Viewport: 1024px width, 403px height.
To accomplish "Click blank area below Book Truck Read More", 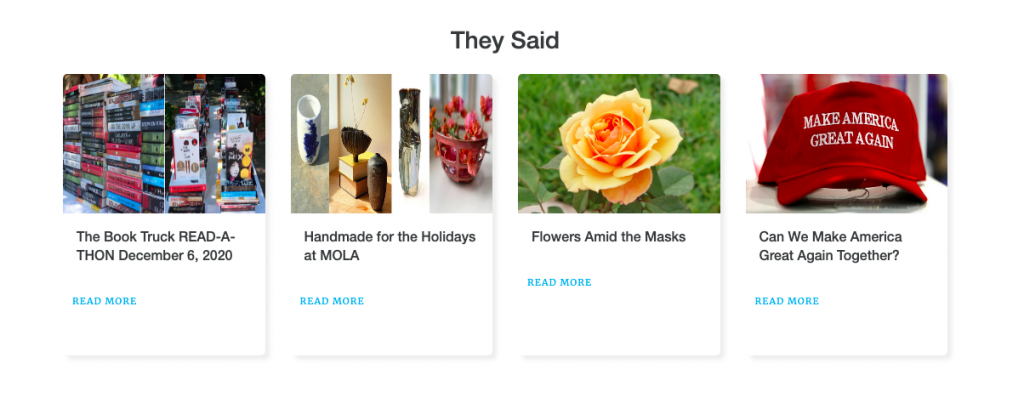I will [x=164, y=332].
